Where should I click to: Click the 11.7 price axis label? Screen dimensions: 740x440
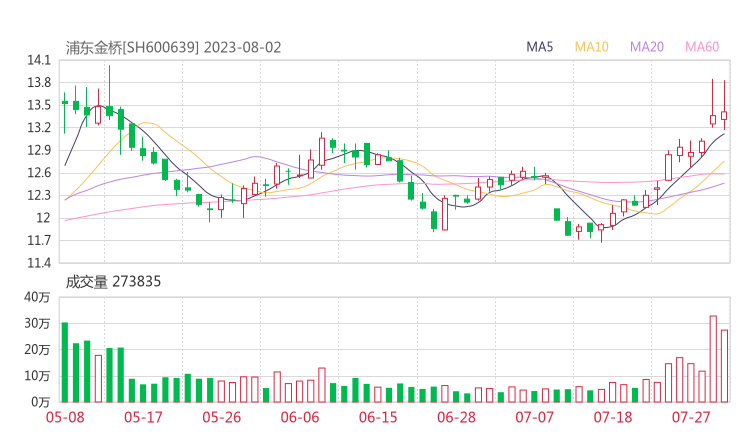(x=39, y=240)
